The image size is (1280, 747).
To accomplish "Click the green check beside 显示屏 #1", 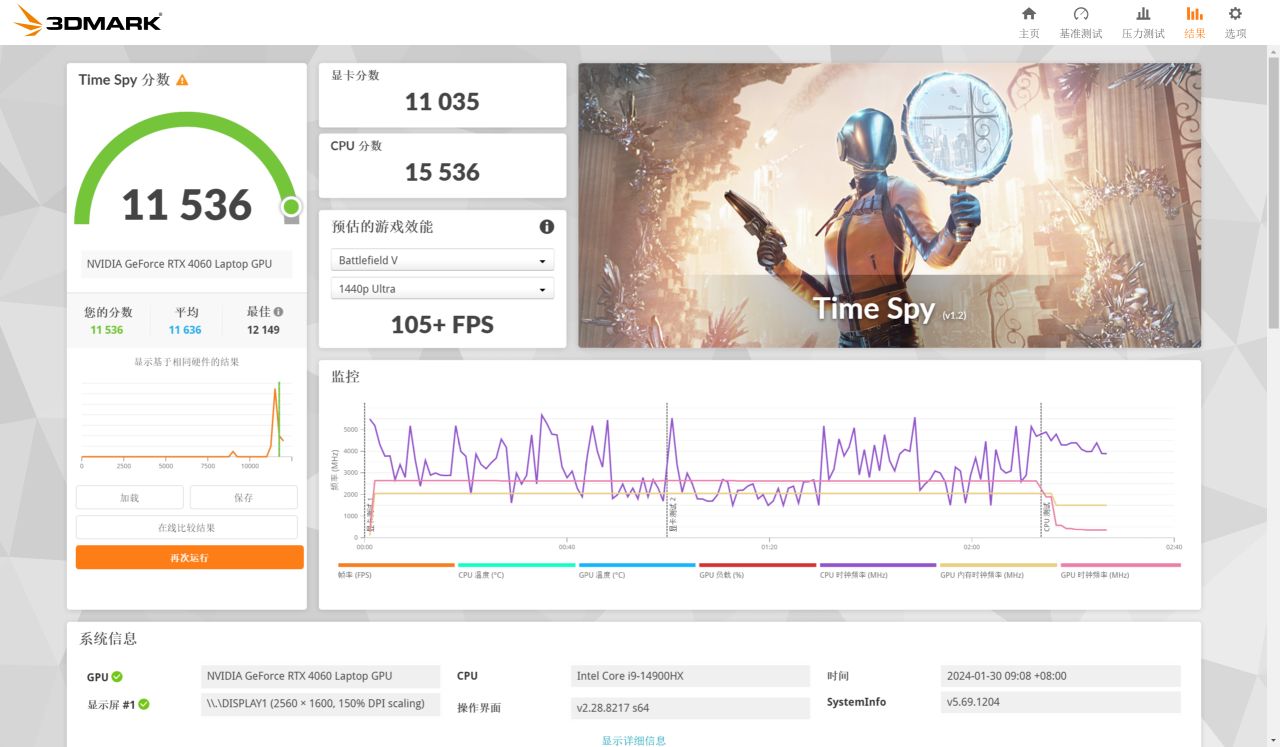I will click(x=144, y=704).
